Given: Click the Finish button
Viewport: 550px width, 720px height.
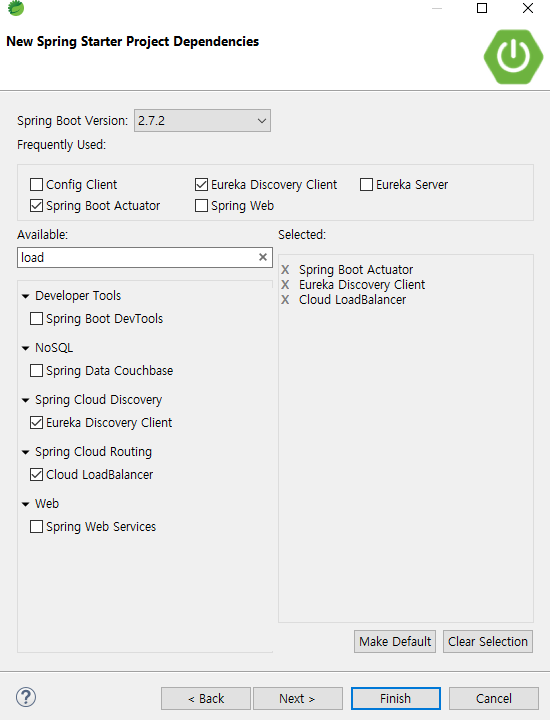Looking at the screenshot, I should (x=396, y=698).
